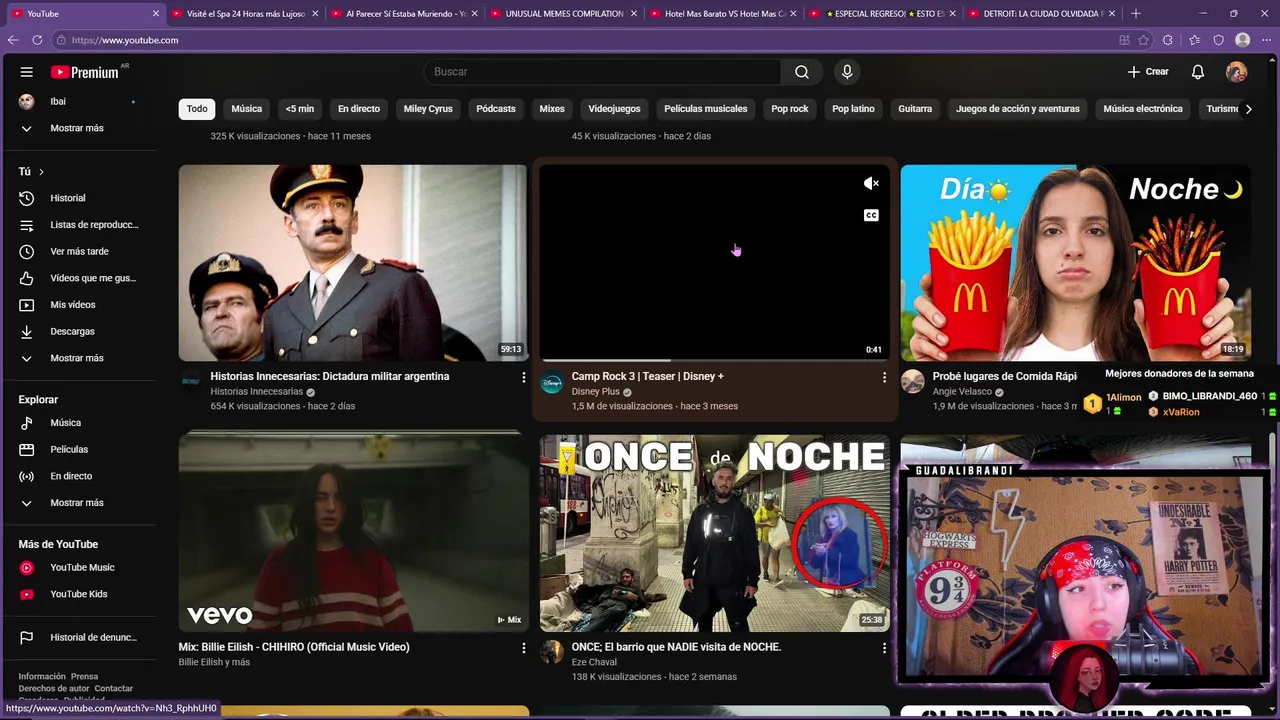
Task: Select the Videojuegos filter chip
Action: pos(614,109)
